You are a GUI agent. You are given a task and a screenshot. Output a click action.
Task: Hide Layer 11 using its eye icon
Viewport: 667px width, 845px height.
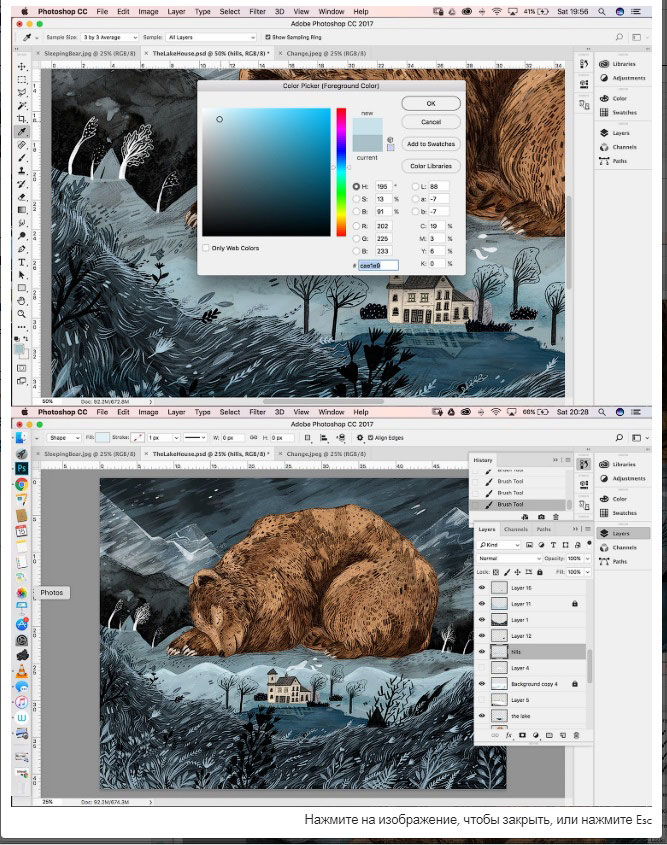click(482, 604)
